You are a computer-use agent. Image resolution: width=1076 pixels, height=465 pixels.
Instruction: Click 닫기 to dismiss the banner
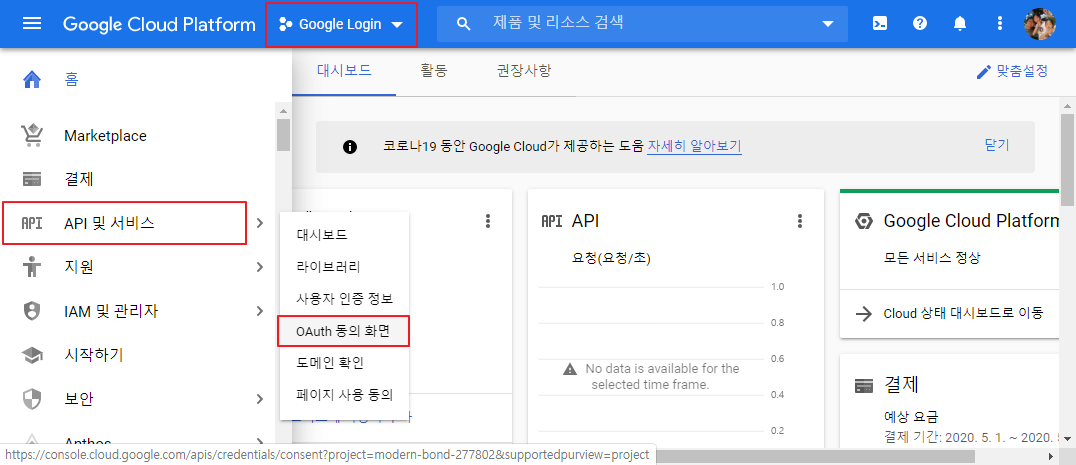pos(997,145)
